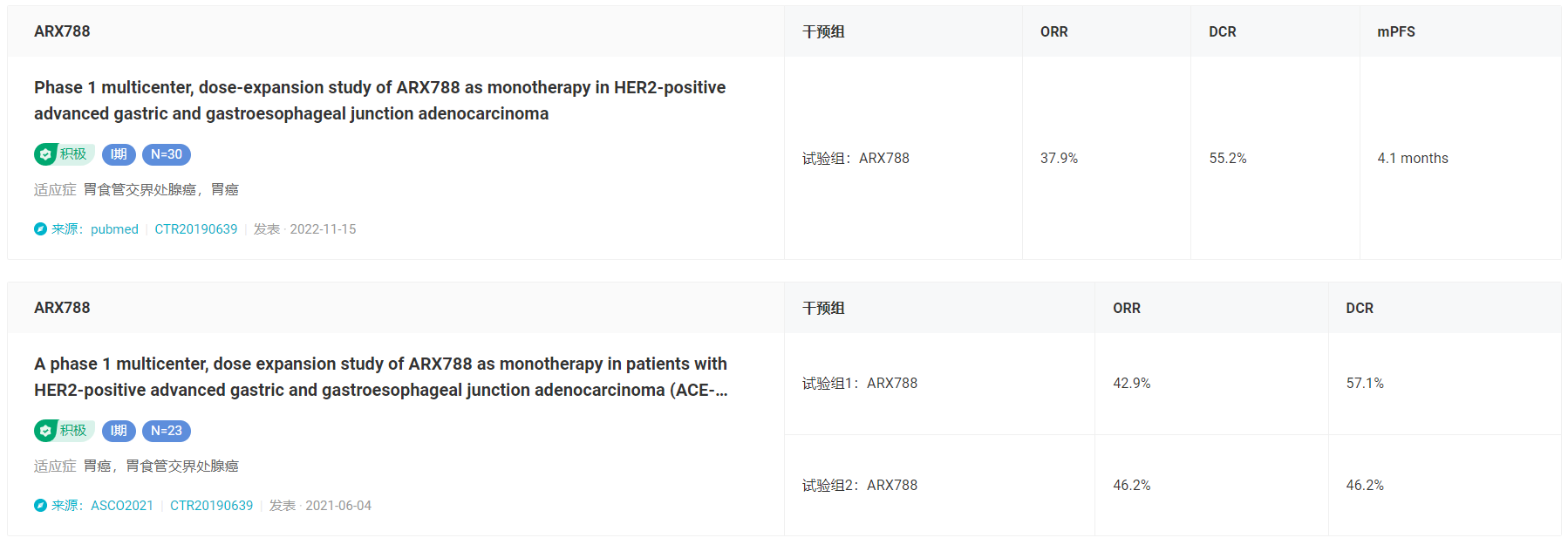Click the ARX788 header of first card
The image size is (1568, 538).
[62, 31]
